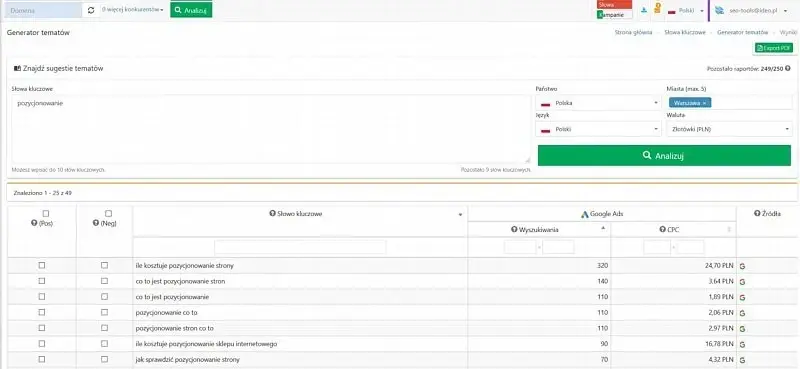Click Google source icon in 2,97 PLN row
This screenshot has width=800, height=369.
pos(742,329)
